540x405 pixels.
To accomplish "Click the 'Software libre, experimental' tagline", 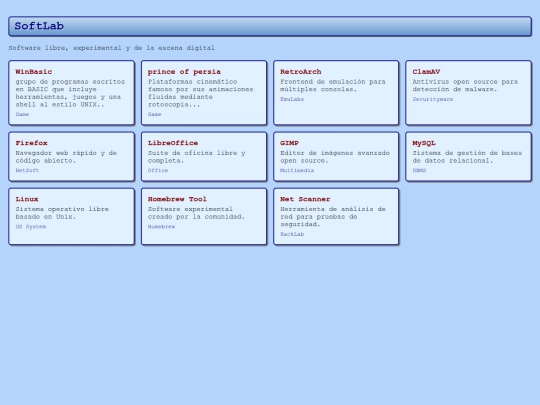I will (x=112, y=48).
